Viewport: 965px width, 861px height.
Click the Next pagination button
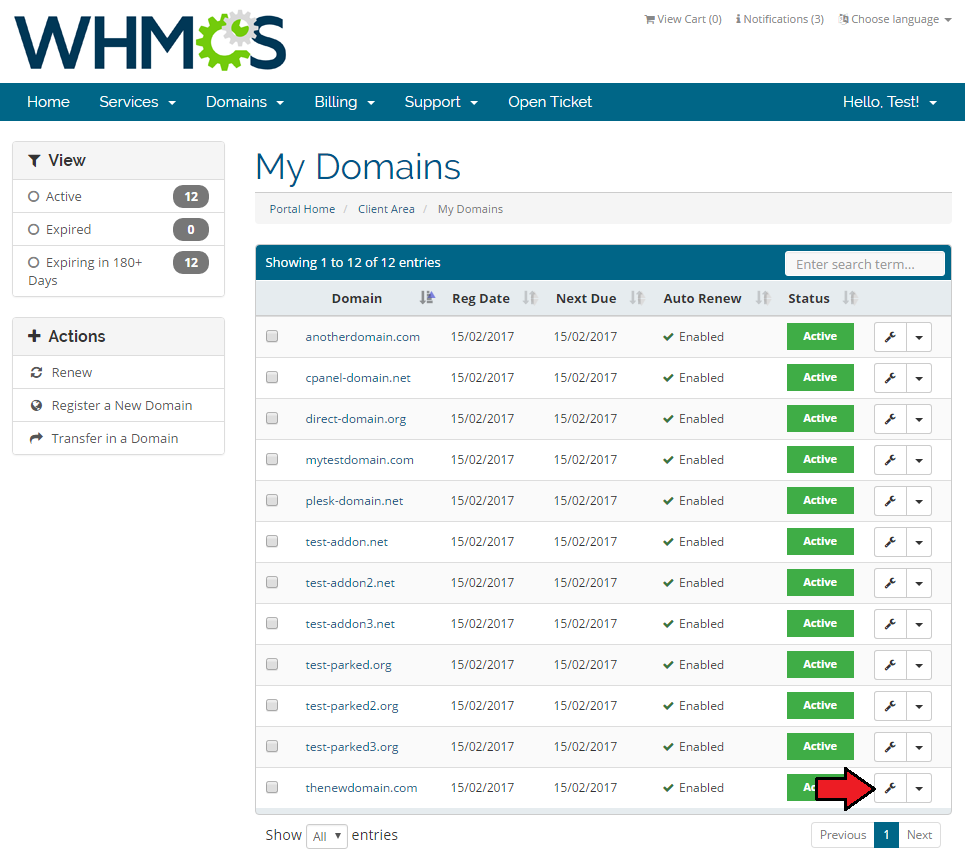click(x=919, y=835)
